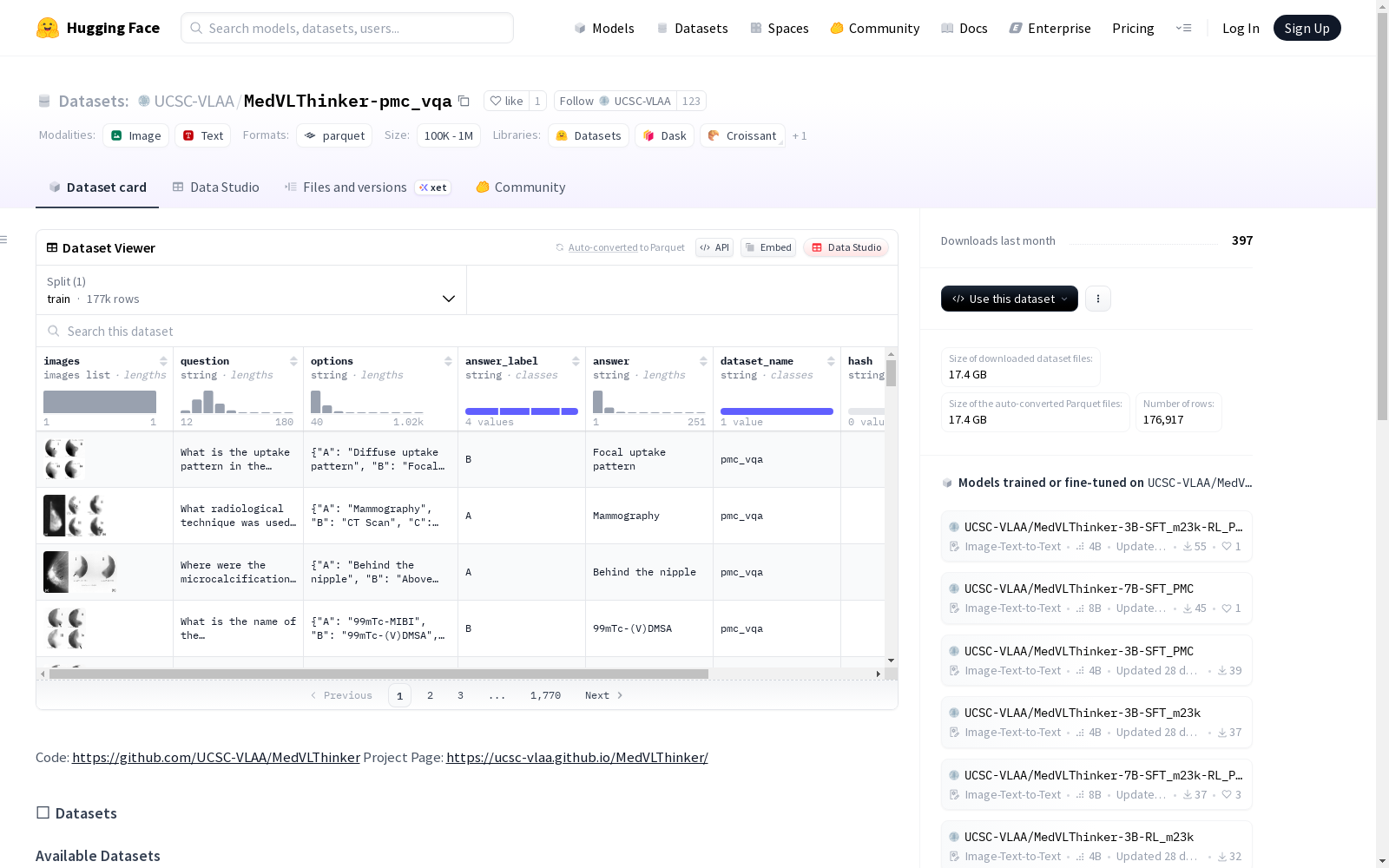Image resolution: width=1389 pixels, height=868 pixels.
Task: Click the sort icon on the images column
Action: (163, 361)
